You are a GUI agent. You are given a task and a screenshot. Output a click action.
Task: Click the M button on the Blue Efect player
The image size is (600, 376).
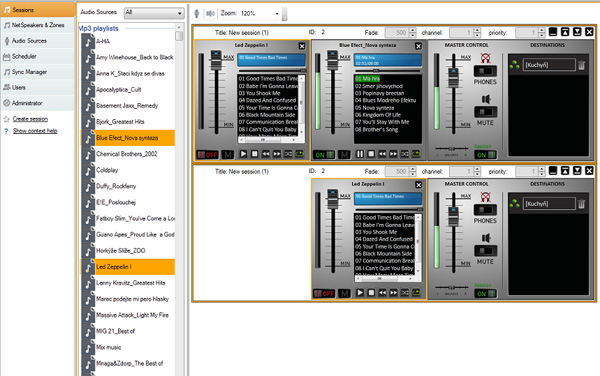coord(344,155)
